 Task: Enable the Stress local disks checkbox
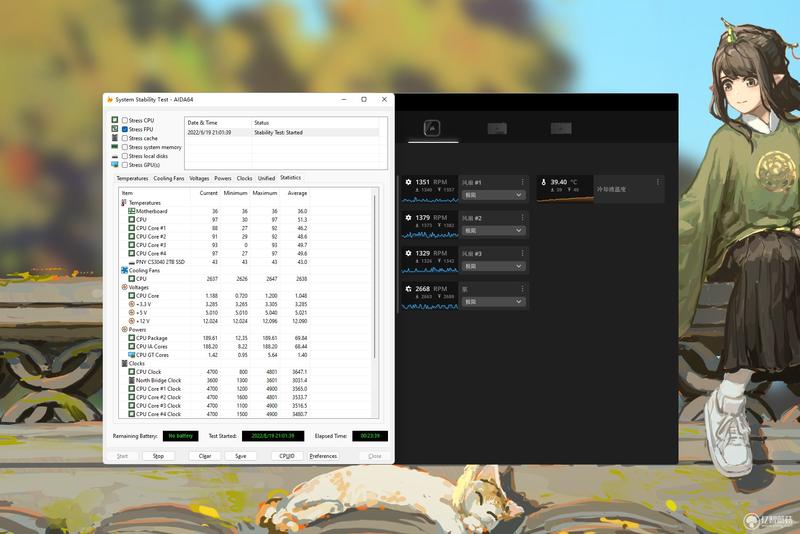(x=125, y=156)
